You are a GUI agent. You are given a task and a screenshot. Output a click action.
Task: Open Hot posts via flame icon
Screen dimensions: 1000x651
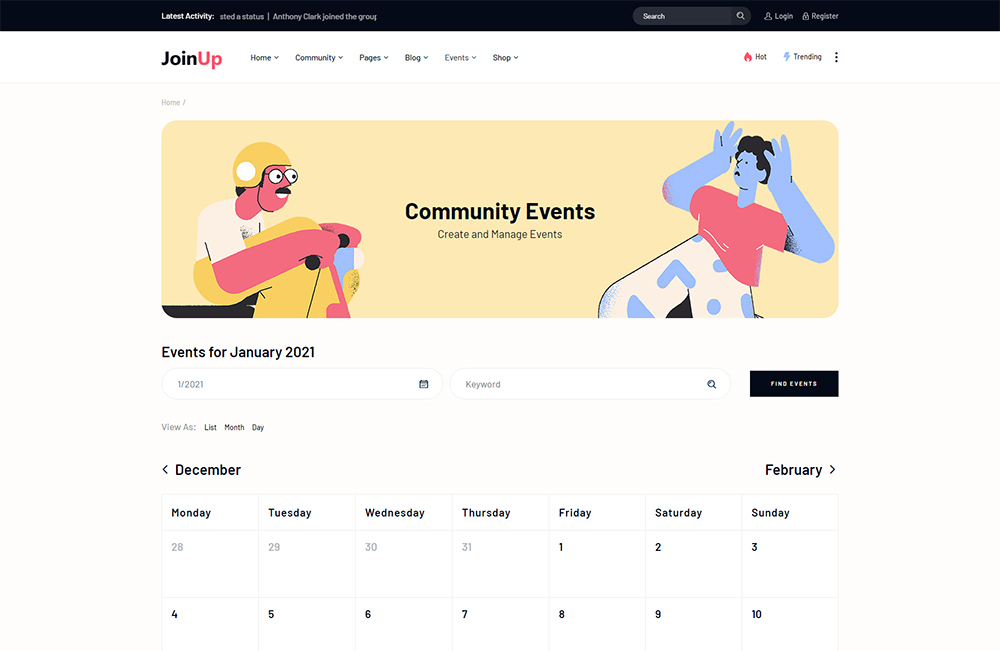pos(747,57)
